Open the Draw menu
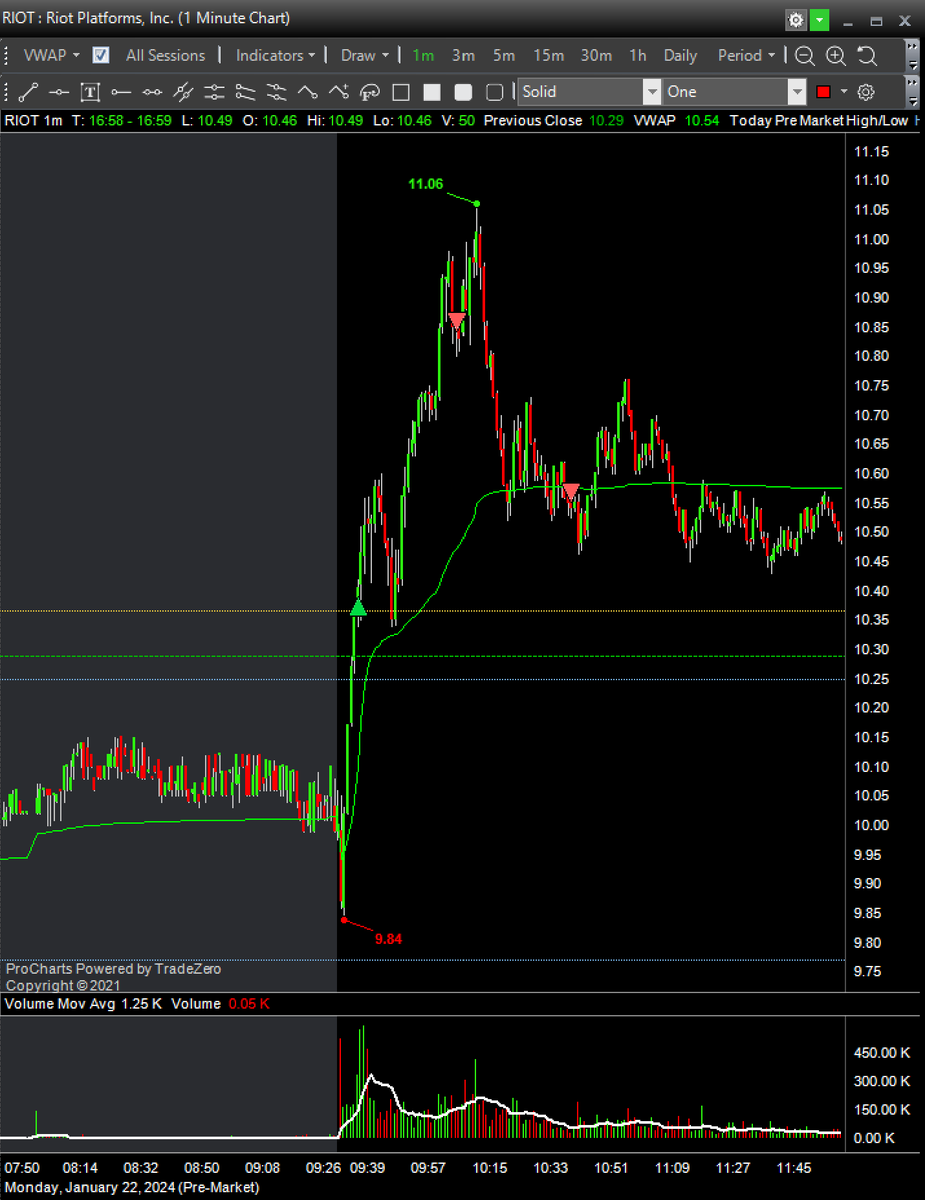 (x=362, y=55)
